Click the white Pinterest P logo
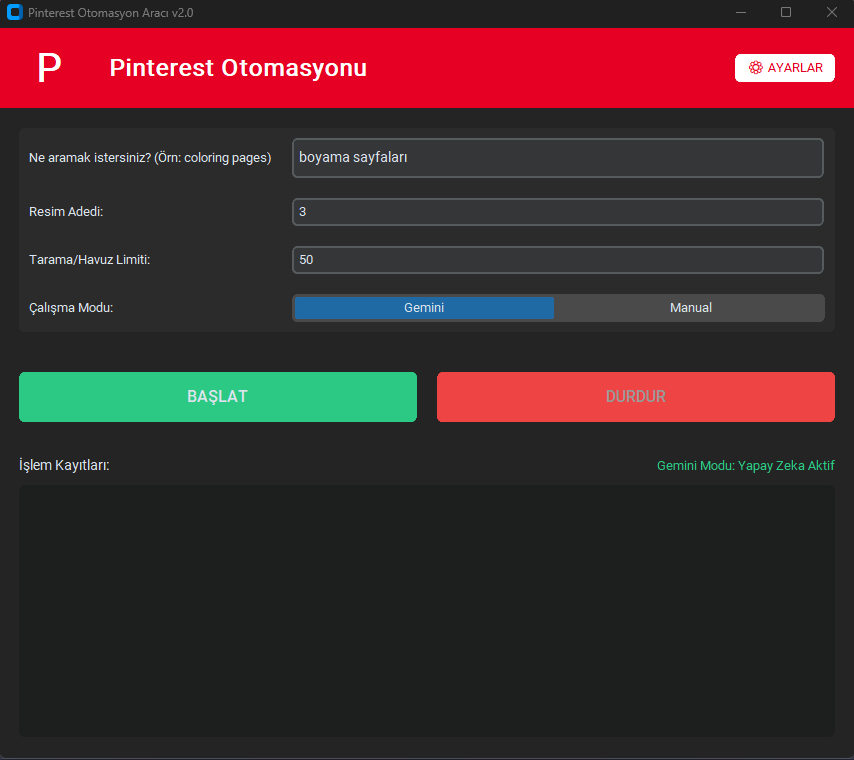Image resolution: width=854 pixels, height=760 pixels. 49,68
